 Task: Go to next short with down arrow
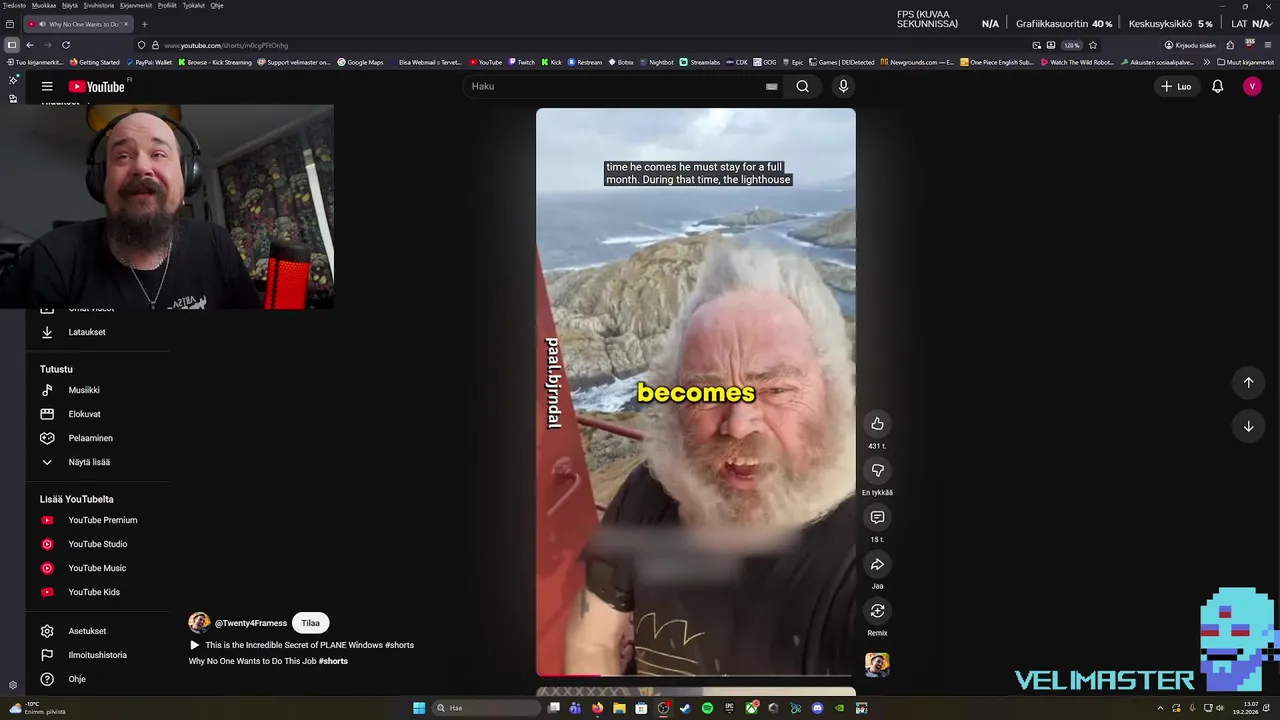coord(1248,426)
